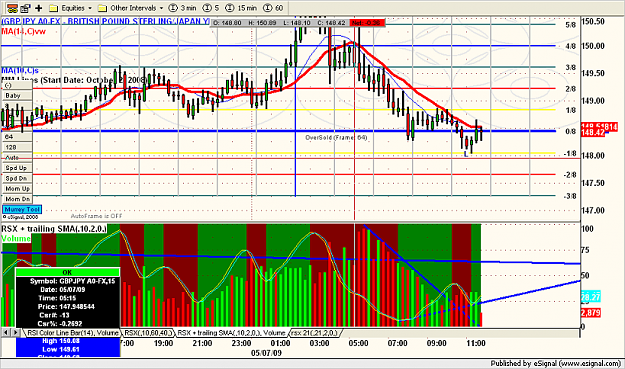Switch to the 5 minute interval

tap(211, 8)
